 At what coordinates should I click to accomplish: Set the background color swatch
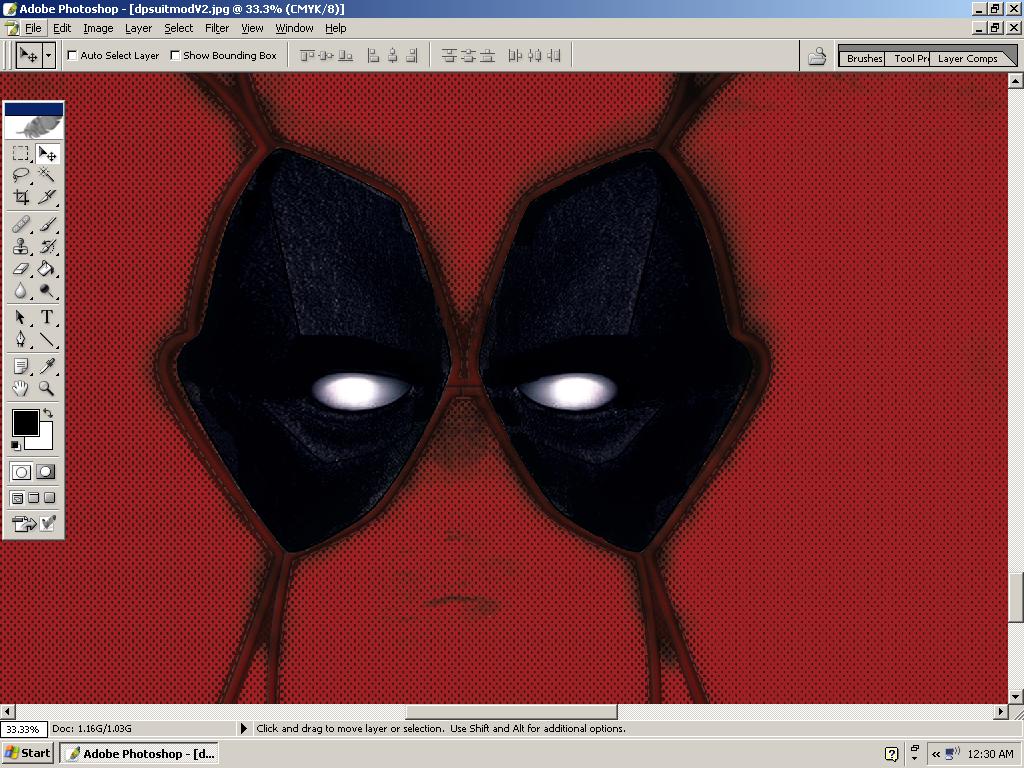point(44,439)
